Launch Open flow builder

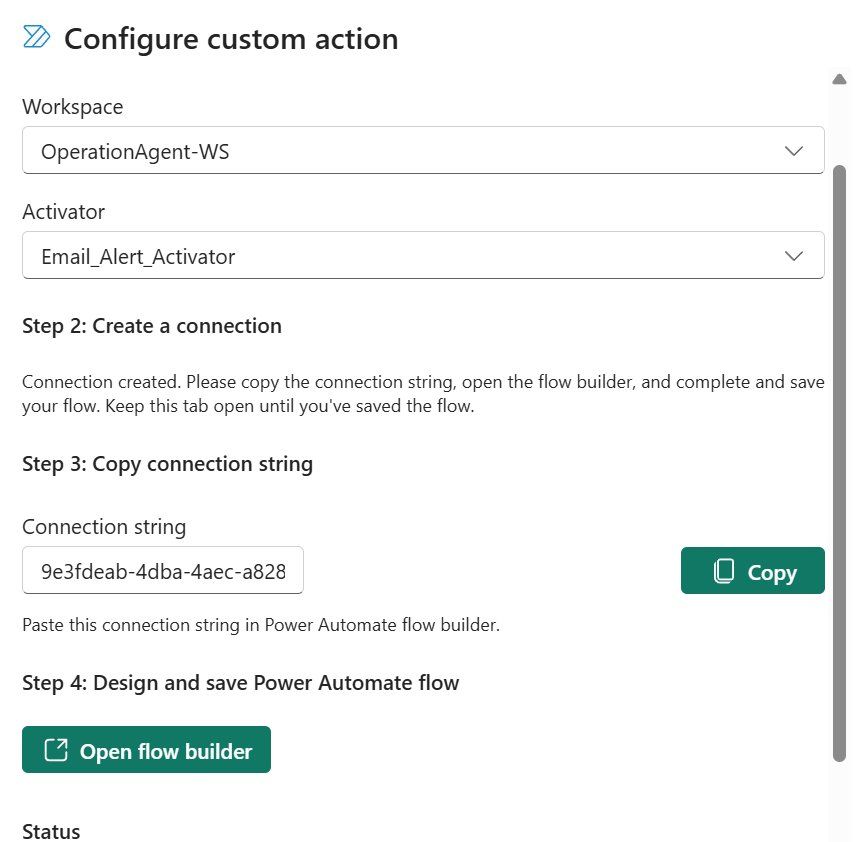(x=146, y=751)
